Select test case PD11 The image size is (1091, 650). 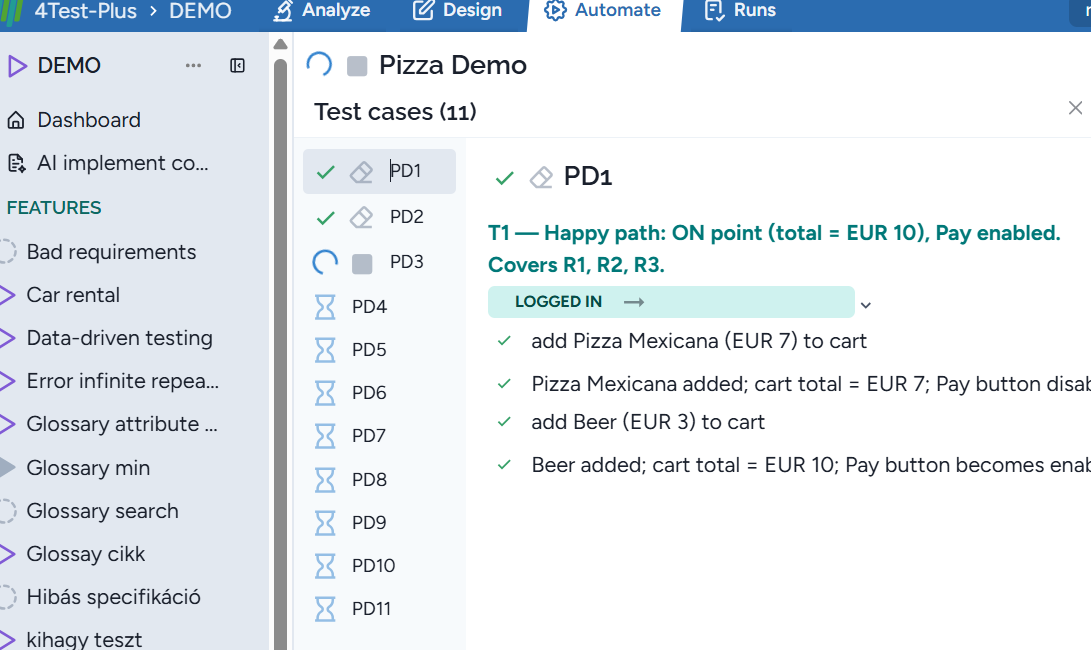(372, 610)
